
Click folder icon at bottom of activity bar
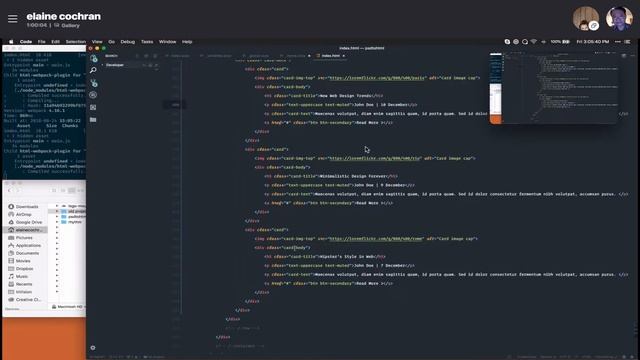(93, 120)
